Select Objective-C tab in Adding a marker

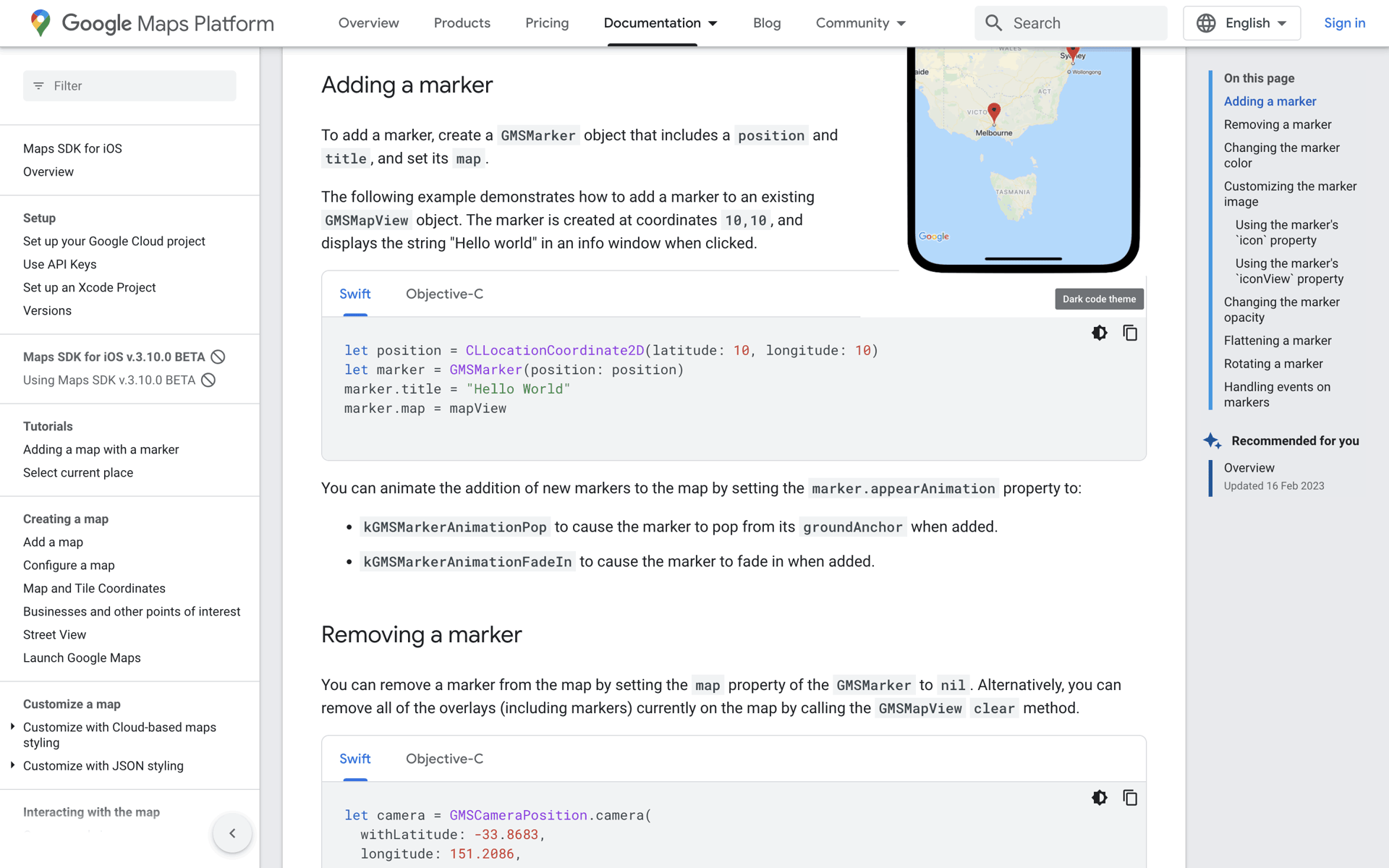click(444, 294)
